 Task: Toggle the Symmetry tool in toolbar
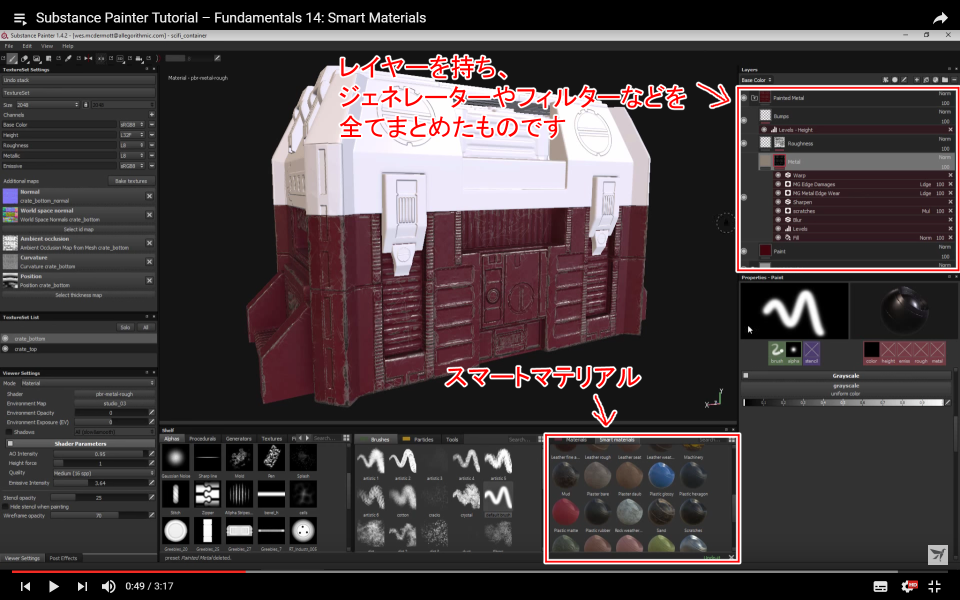pyautogui.click(x=88, y=59)
